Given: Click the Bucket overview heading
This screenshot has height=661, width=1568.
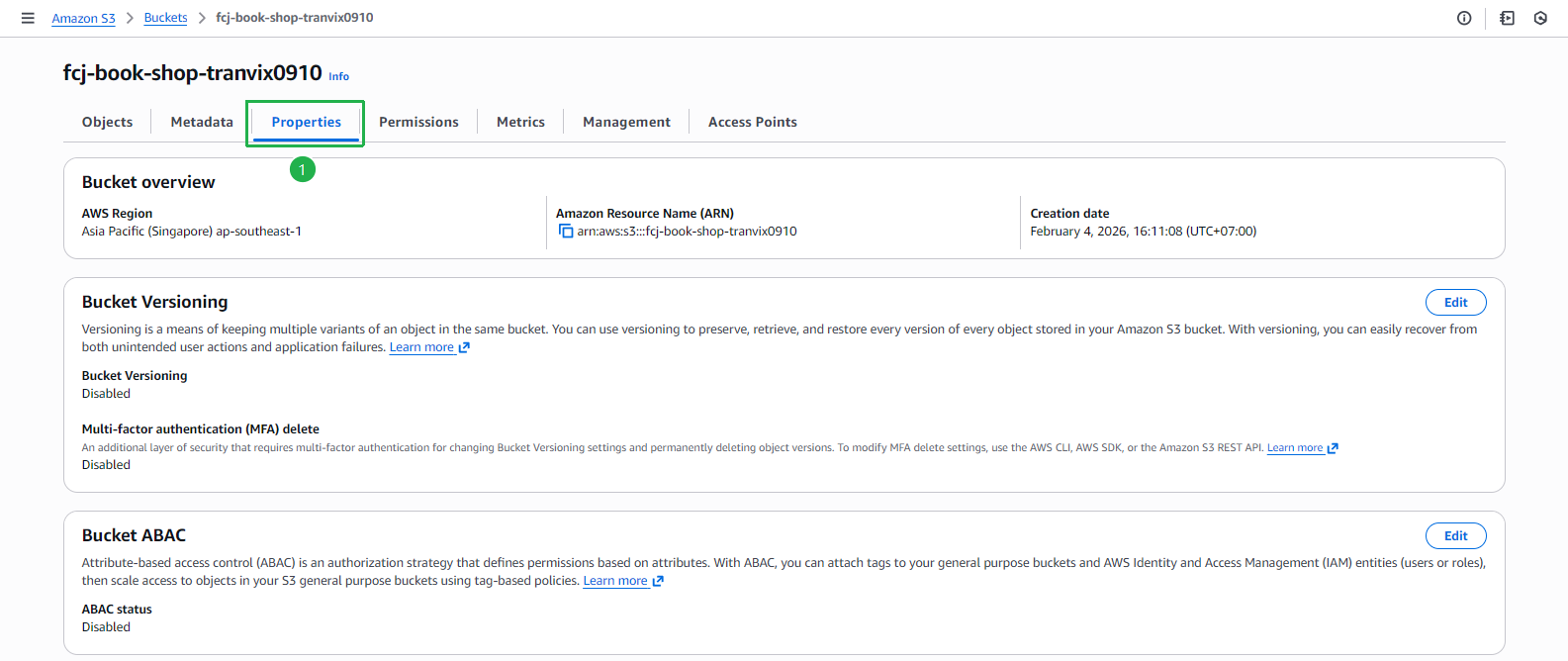Looking at the screenshot, I should 148,182.
